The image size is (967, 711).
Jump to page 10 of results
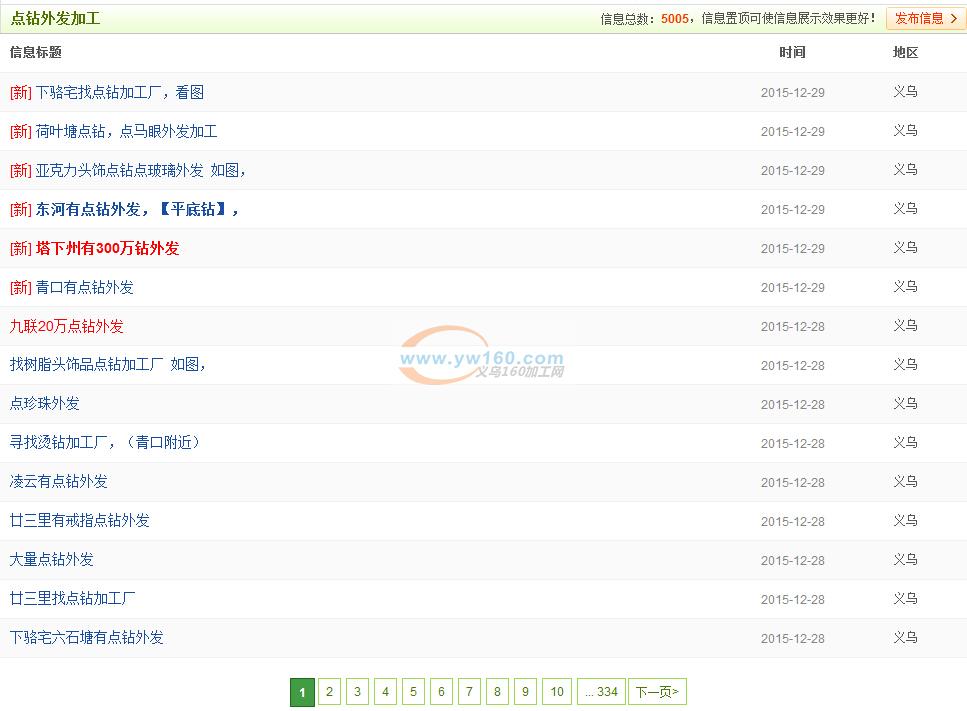coord(557,692)
